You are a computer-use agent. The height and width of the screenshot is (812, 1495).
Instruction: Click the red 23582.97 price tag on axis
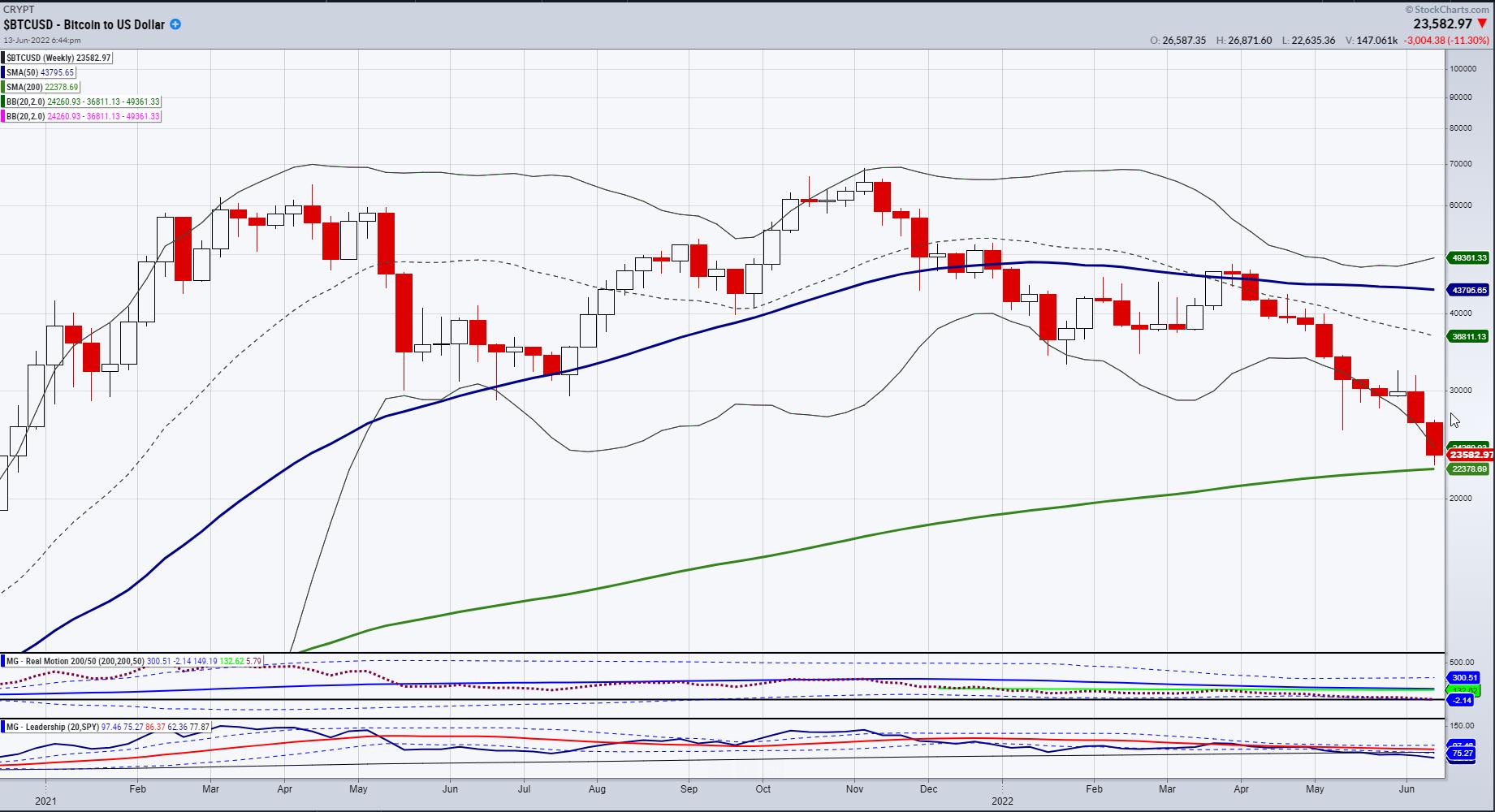[1471, 455]
